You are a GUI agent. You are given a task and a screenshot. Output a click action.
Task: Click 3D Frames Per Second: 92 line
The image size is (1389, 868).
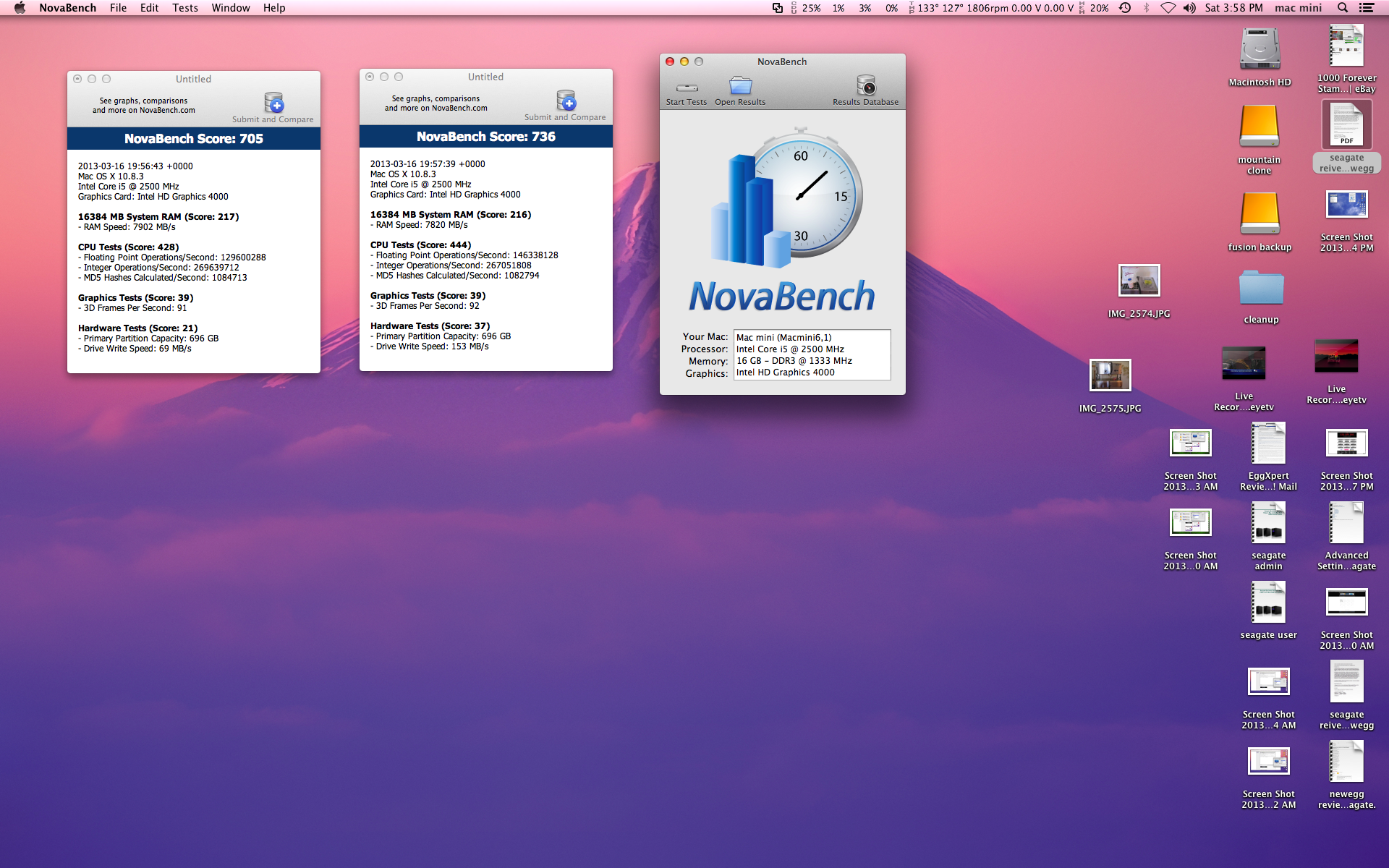click(425, 306)
